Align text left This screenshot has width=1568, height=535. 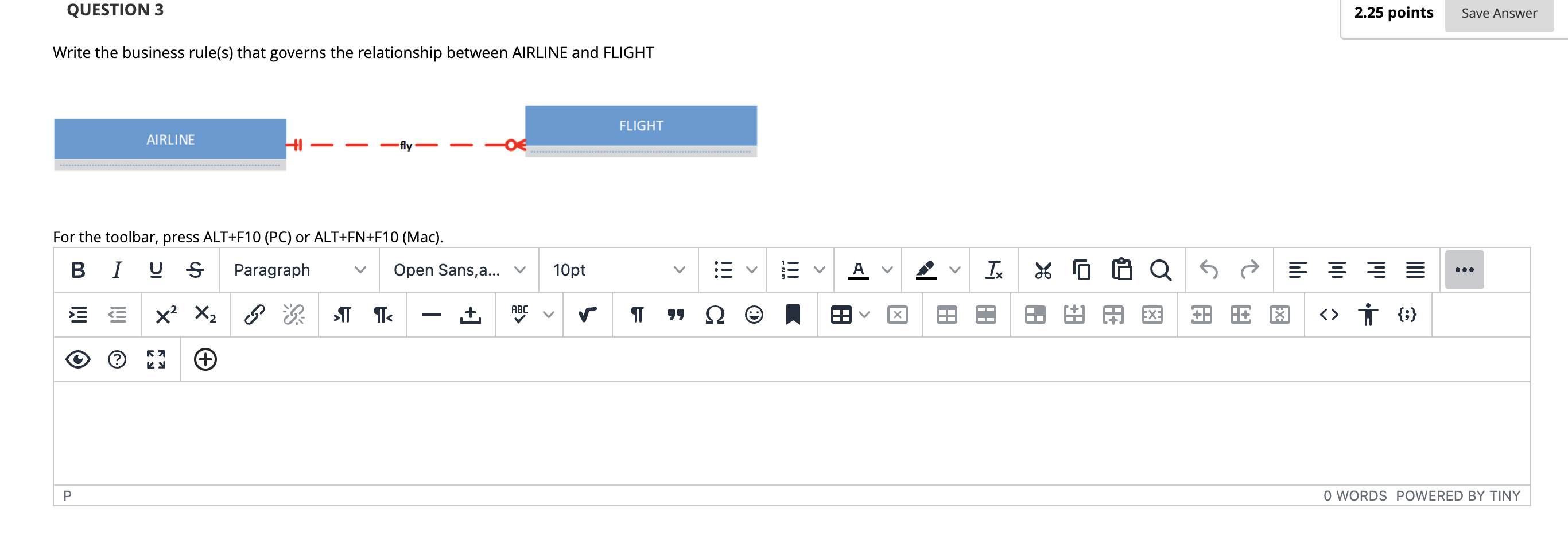point(1298,270)
